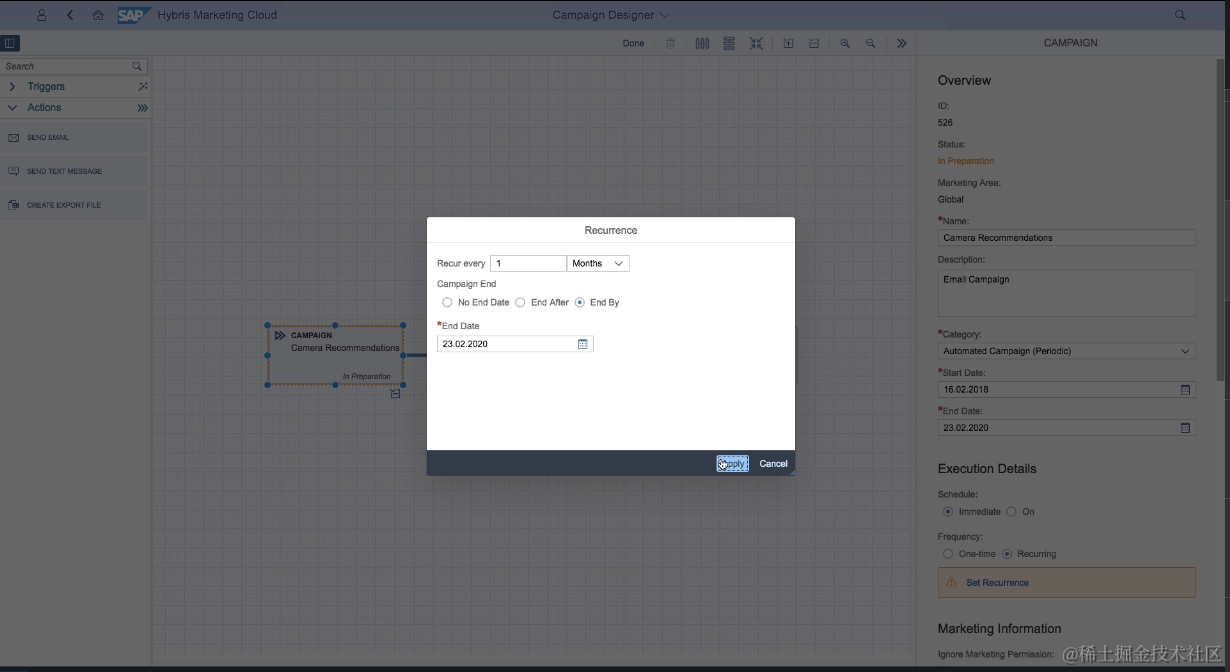Click the collapse all nodes icon
The image size is (1230, 672).
[814, 43]
